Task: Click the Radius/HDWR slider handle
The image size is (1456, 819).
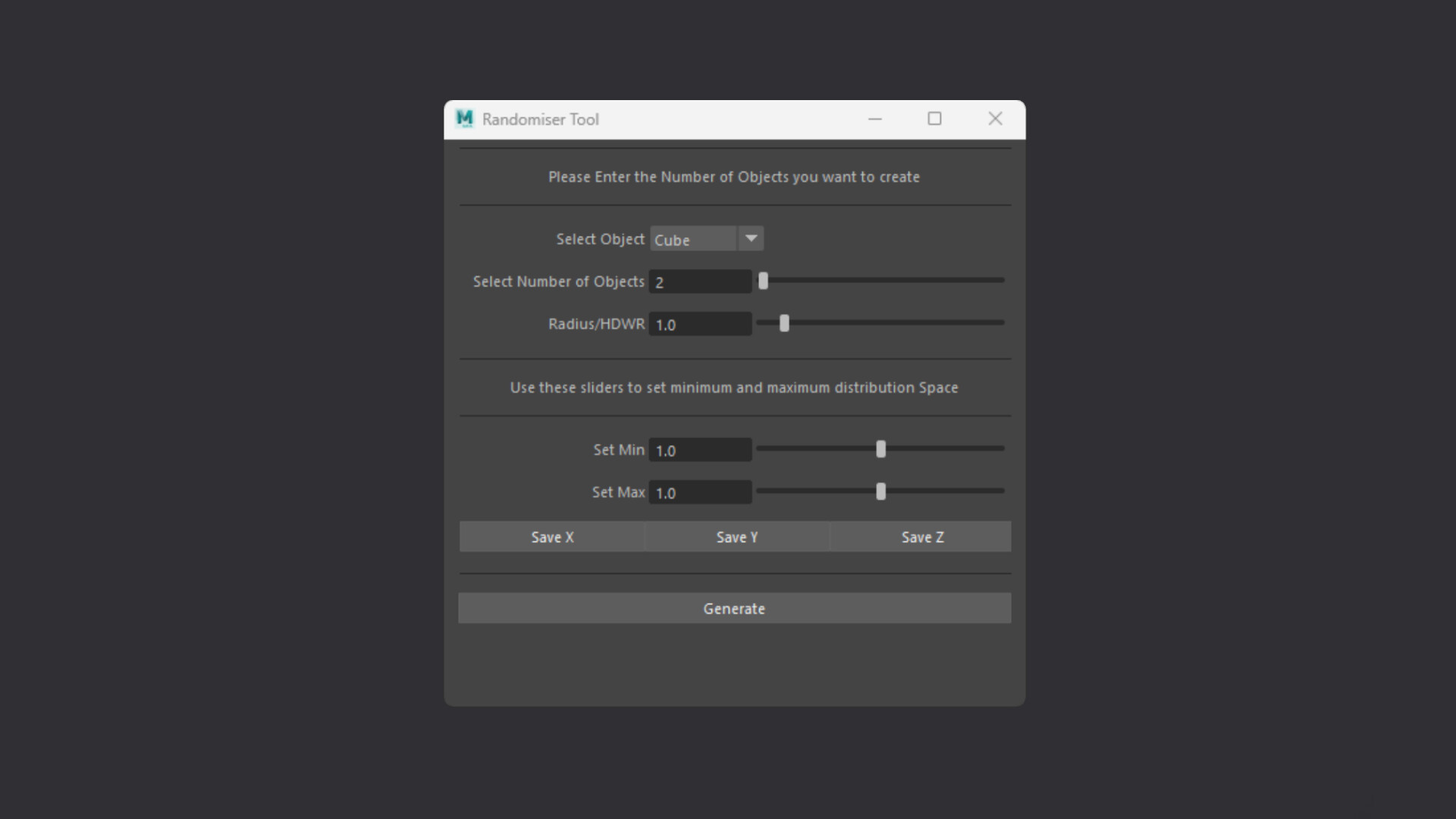Action: (x=785, y=324)
